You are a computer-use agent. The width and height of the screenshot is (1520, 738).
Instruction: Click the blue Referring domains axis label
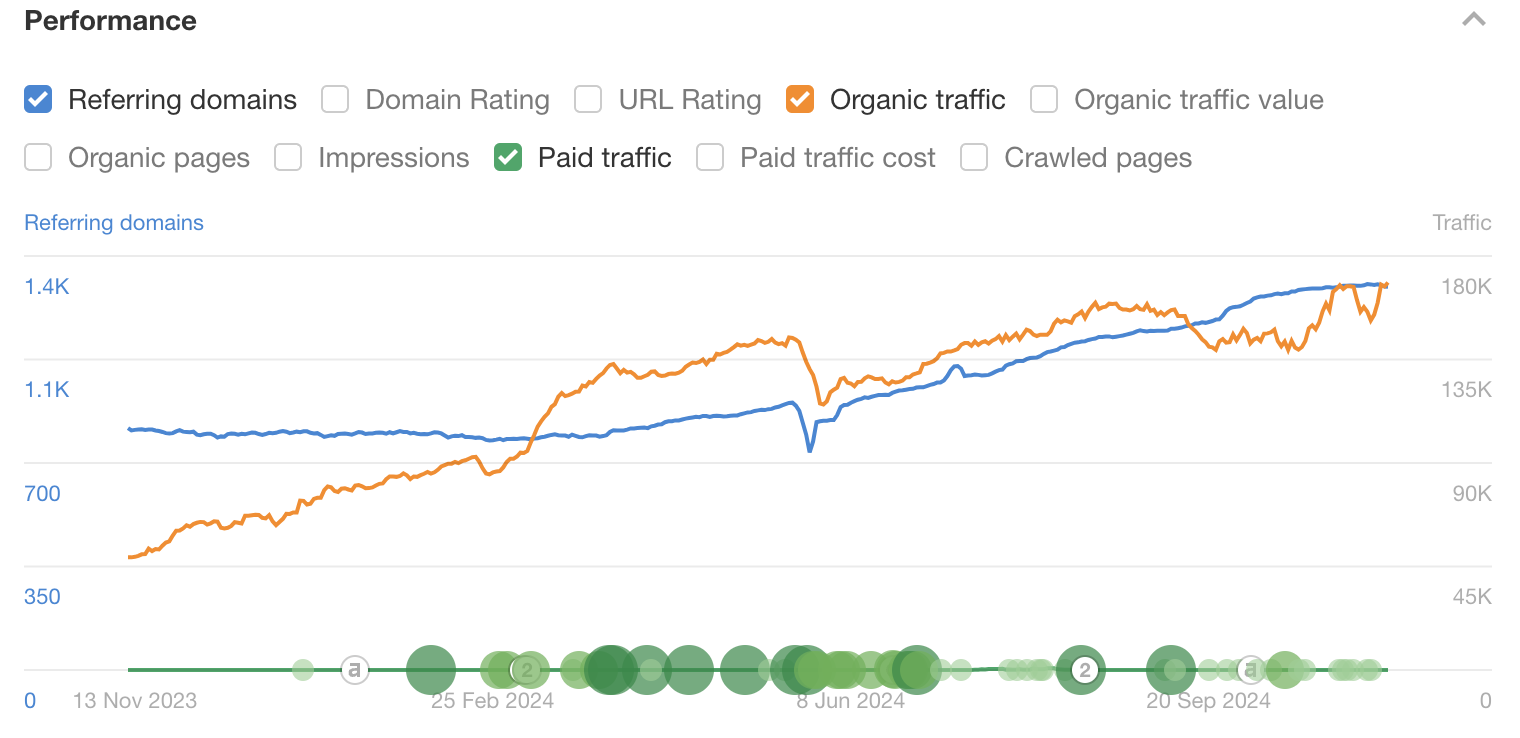pos(114,223)
